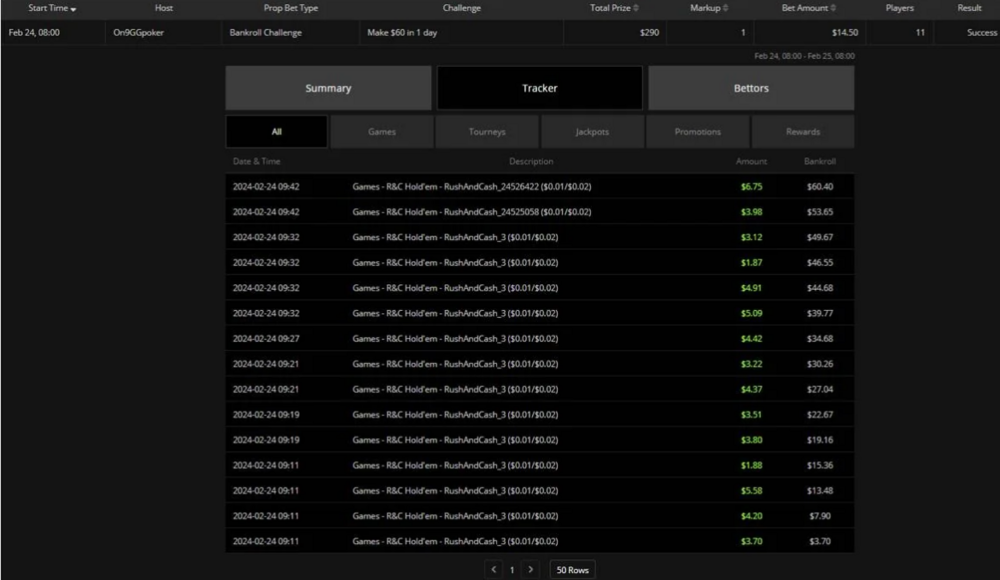Go to previous page arrow
Image resolution: width=1000 pixels, height=580 pixels.
tap(493, 569)
